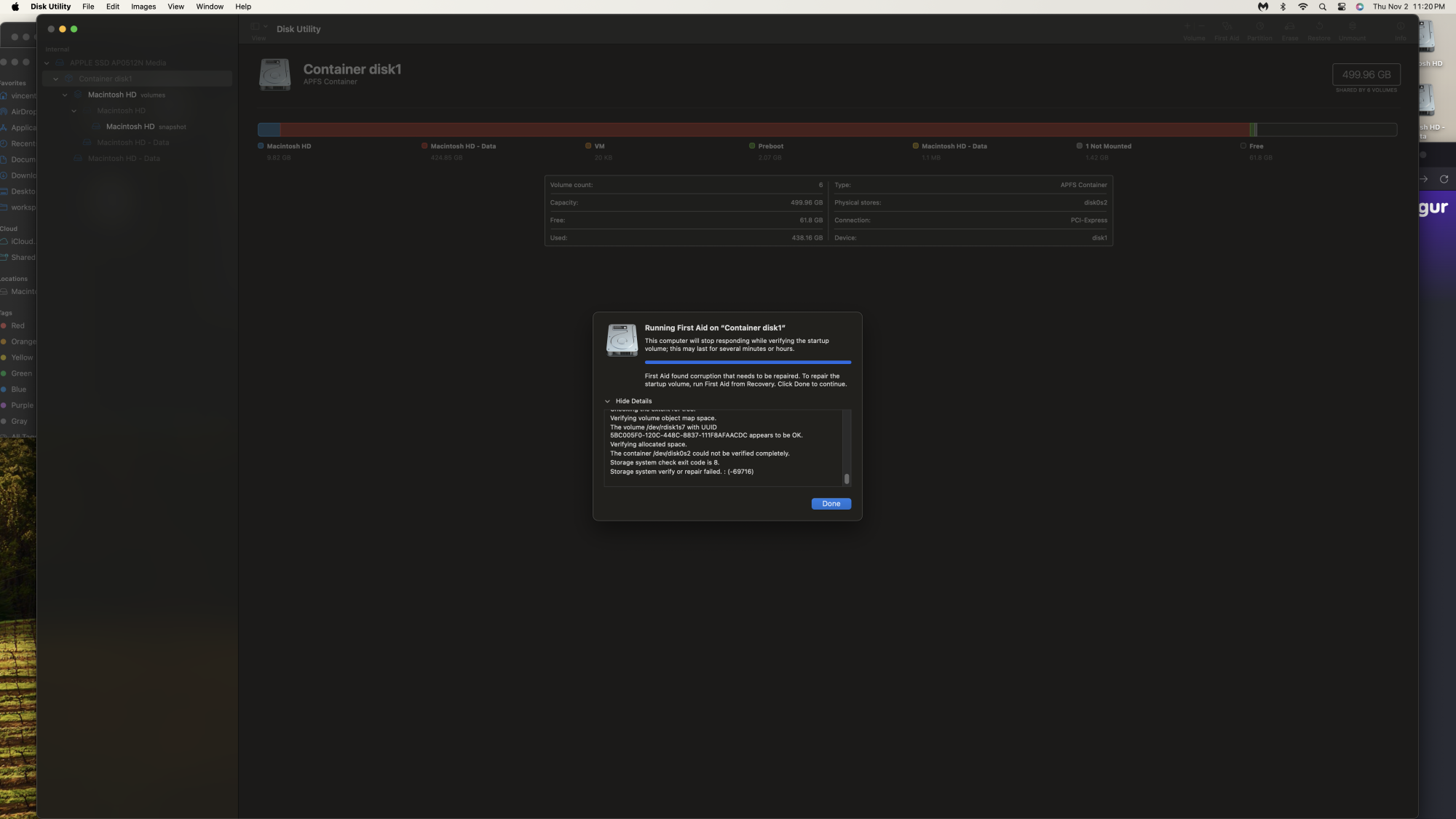The width and height of the screenshot is (1456, 819).
Task: Click the First Aid stethoscope toolbar icon
Action: pos(1227,27)
